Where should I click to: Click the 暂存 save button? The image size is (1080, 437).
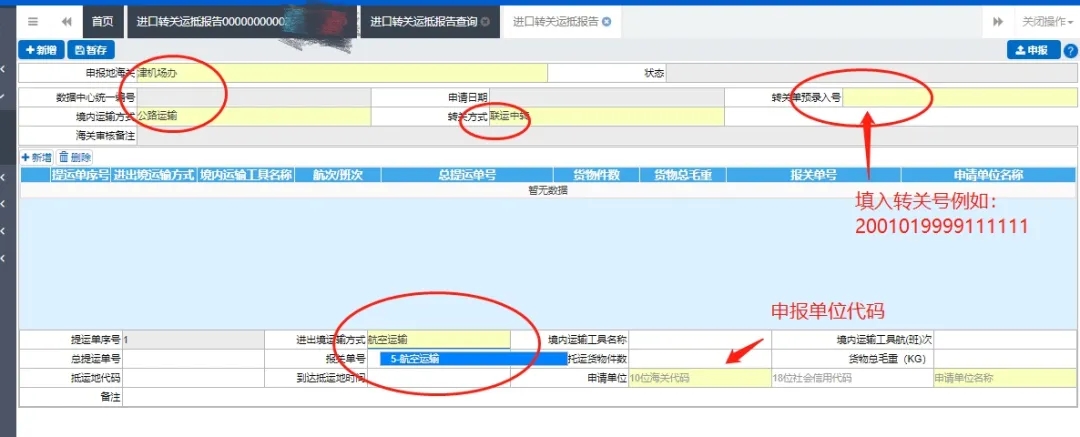[91, 50]
